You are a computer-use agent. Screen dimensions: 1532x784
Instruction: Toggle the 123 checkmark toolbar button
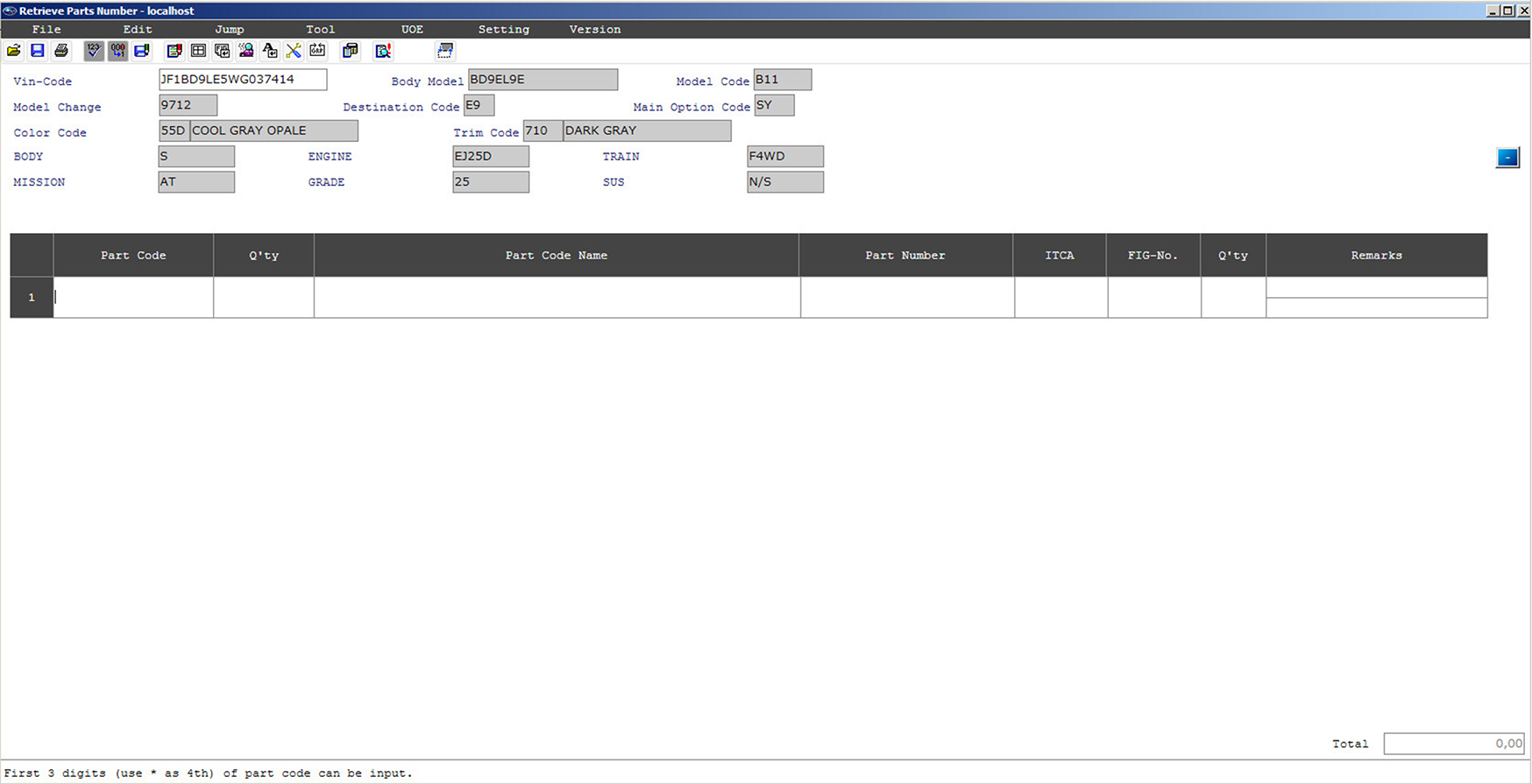[x=94, y=51]
